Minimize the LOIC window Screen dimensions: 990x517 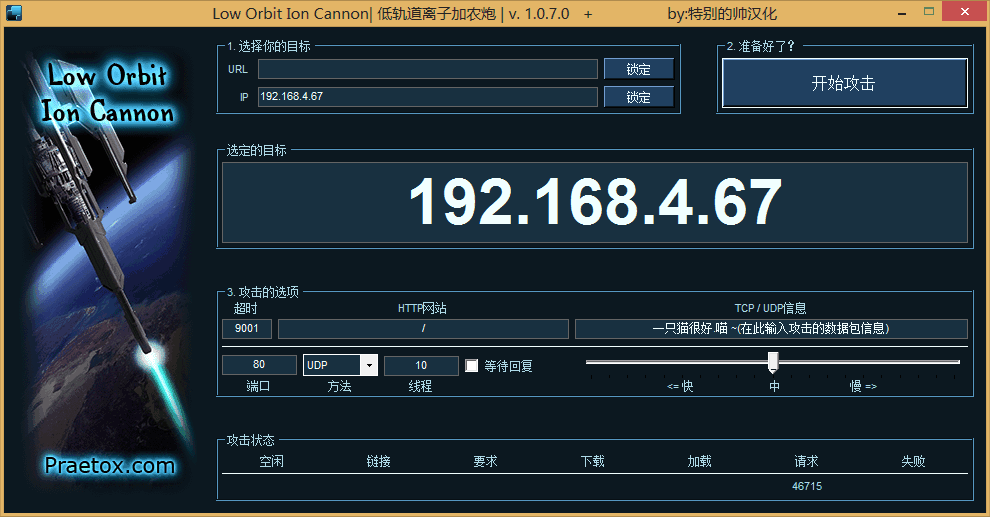(902, 13)
